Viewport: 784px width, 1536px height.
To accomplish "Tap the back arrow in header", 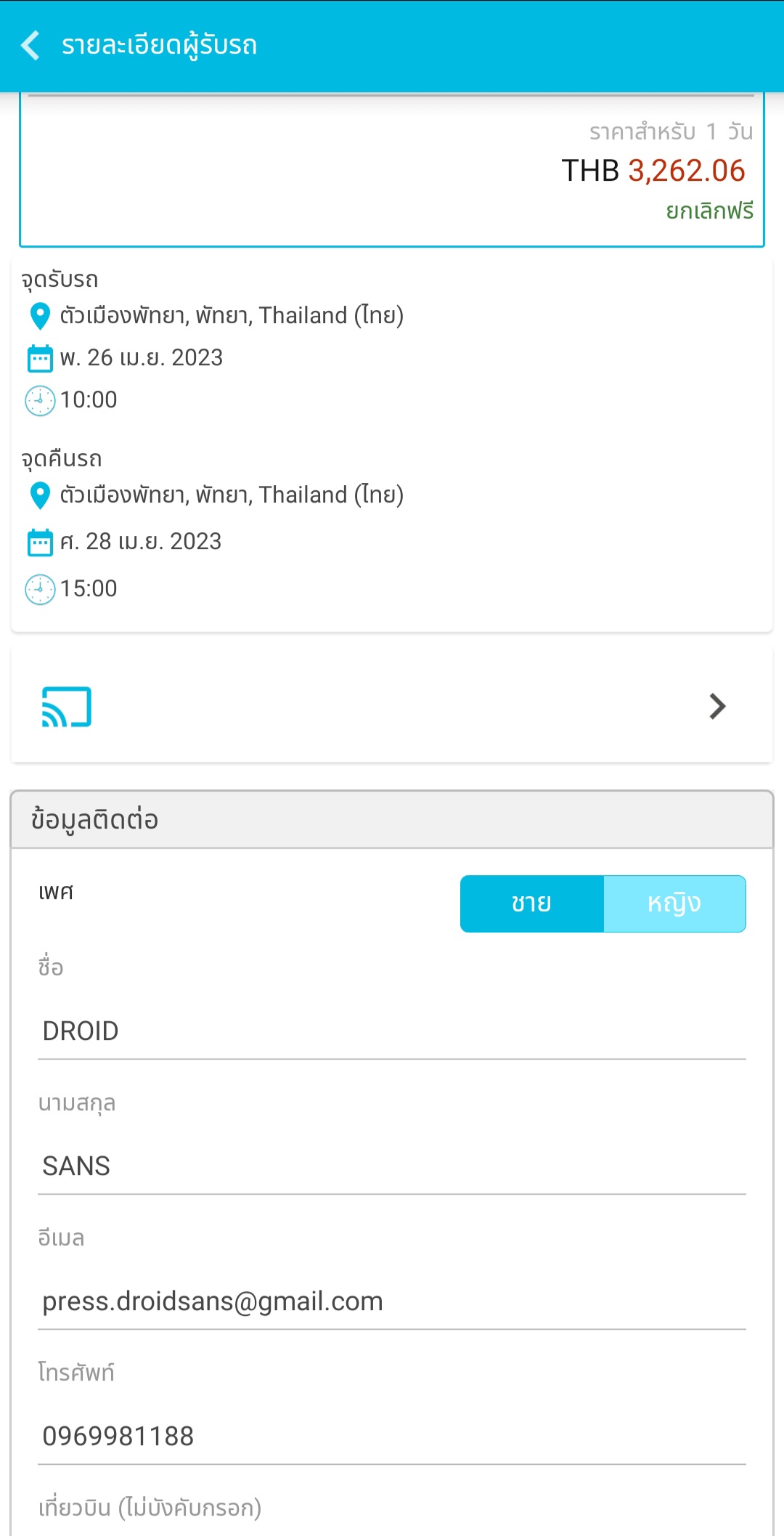I will tap(30, 45).
